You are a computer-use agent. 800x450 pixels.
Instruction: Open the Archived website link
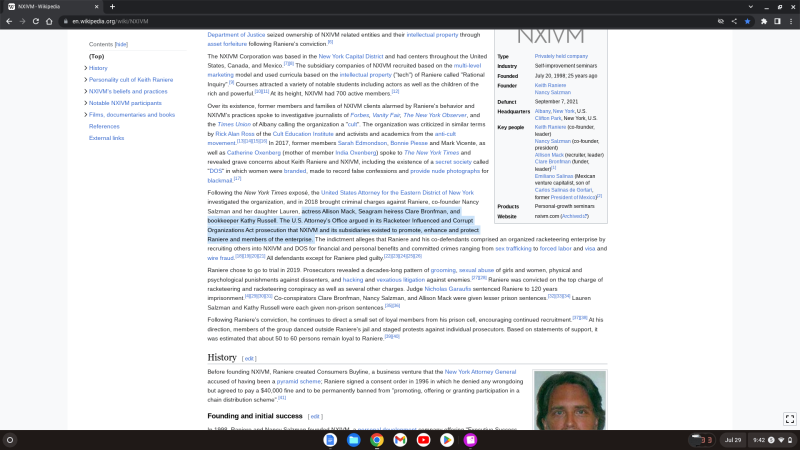click(x=574, y=217)
